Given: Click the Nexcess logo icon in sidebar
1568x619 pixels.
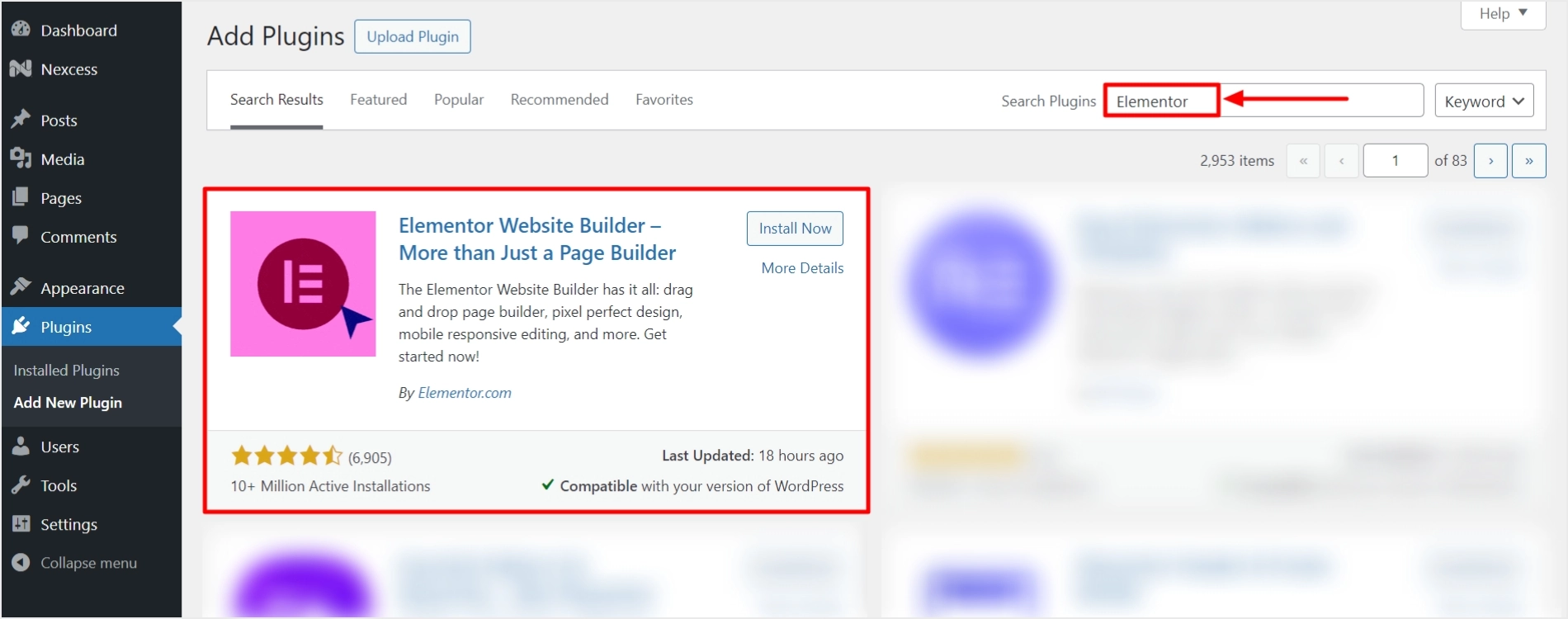Looking at the screenshot, I should [x=21, y=69].
